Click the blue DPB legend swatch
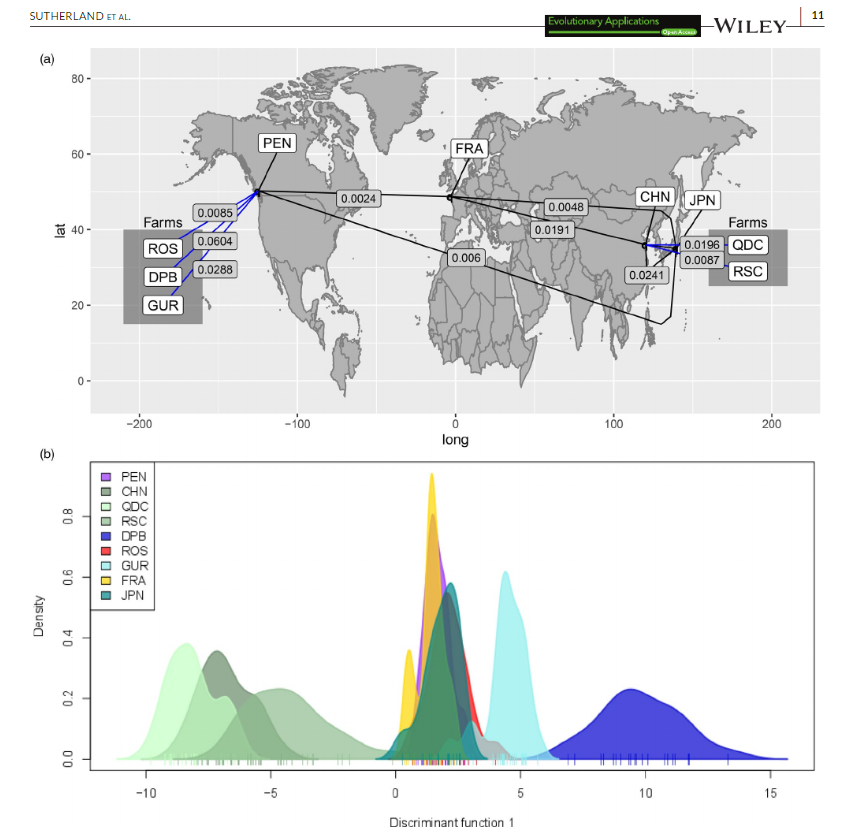861x839 pixels. pos(107,536)
